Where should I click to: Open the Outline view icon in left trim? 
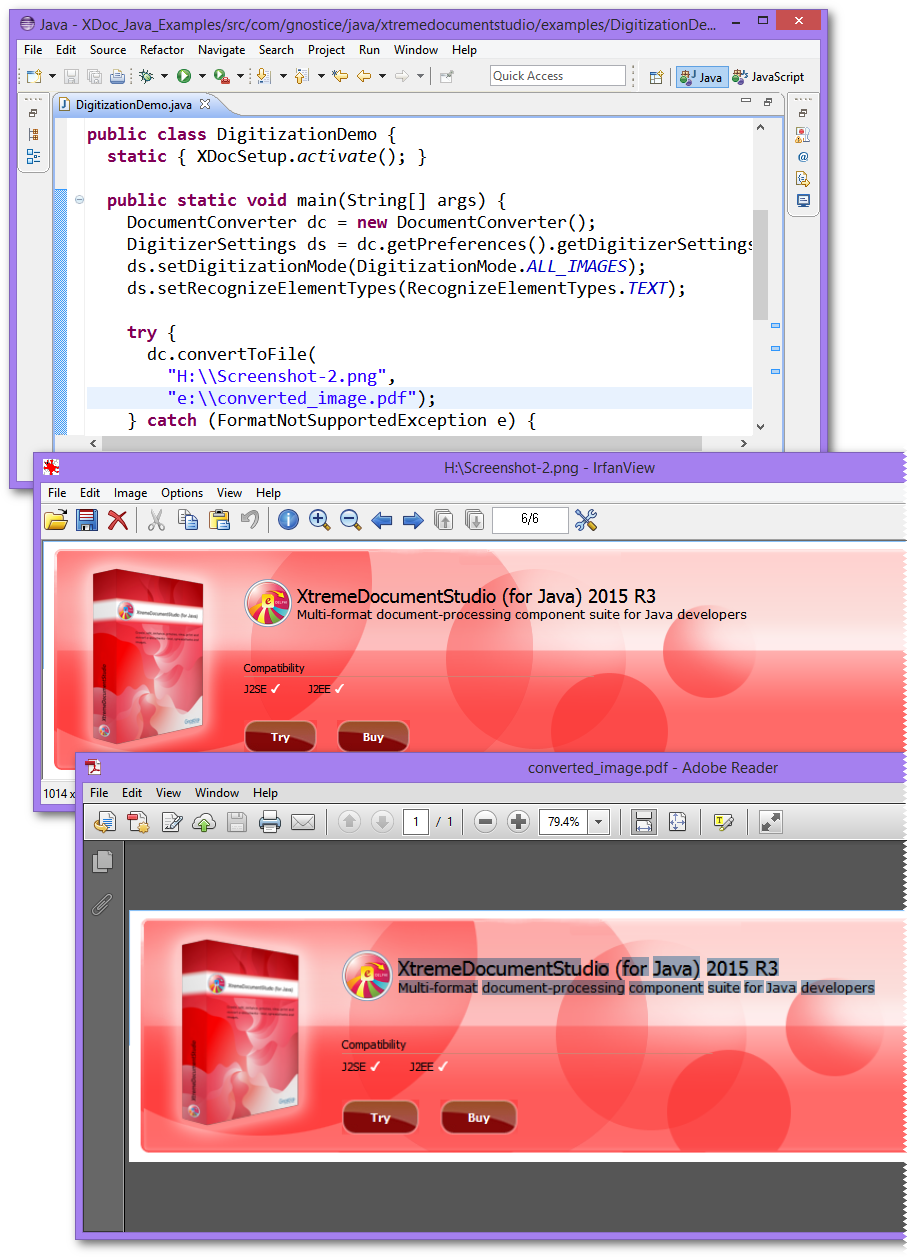[33, 157]
